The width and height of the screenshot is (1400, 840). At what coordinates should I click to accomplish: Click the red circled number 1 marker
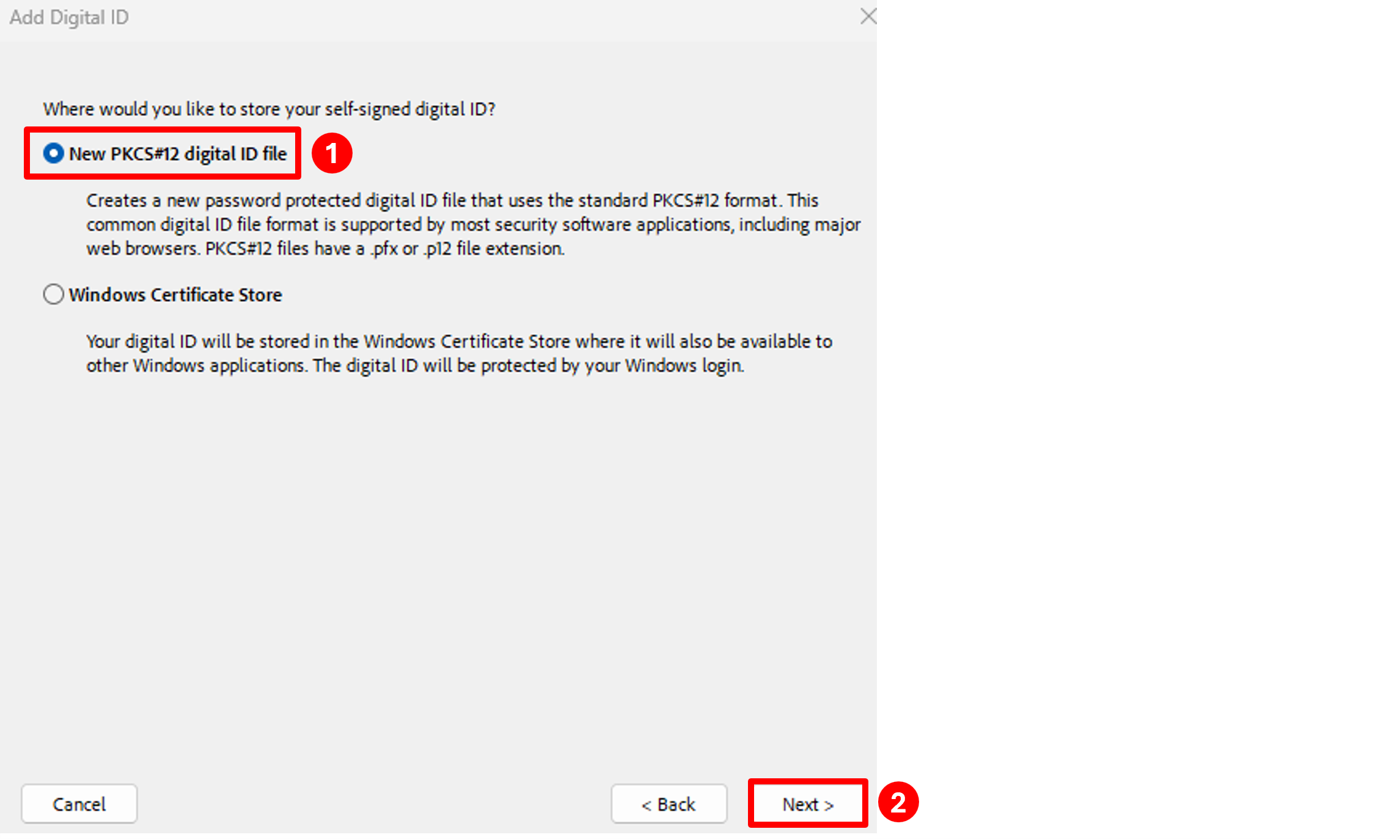pyautogui.click(x=332, y=153)
